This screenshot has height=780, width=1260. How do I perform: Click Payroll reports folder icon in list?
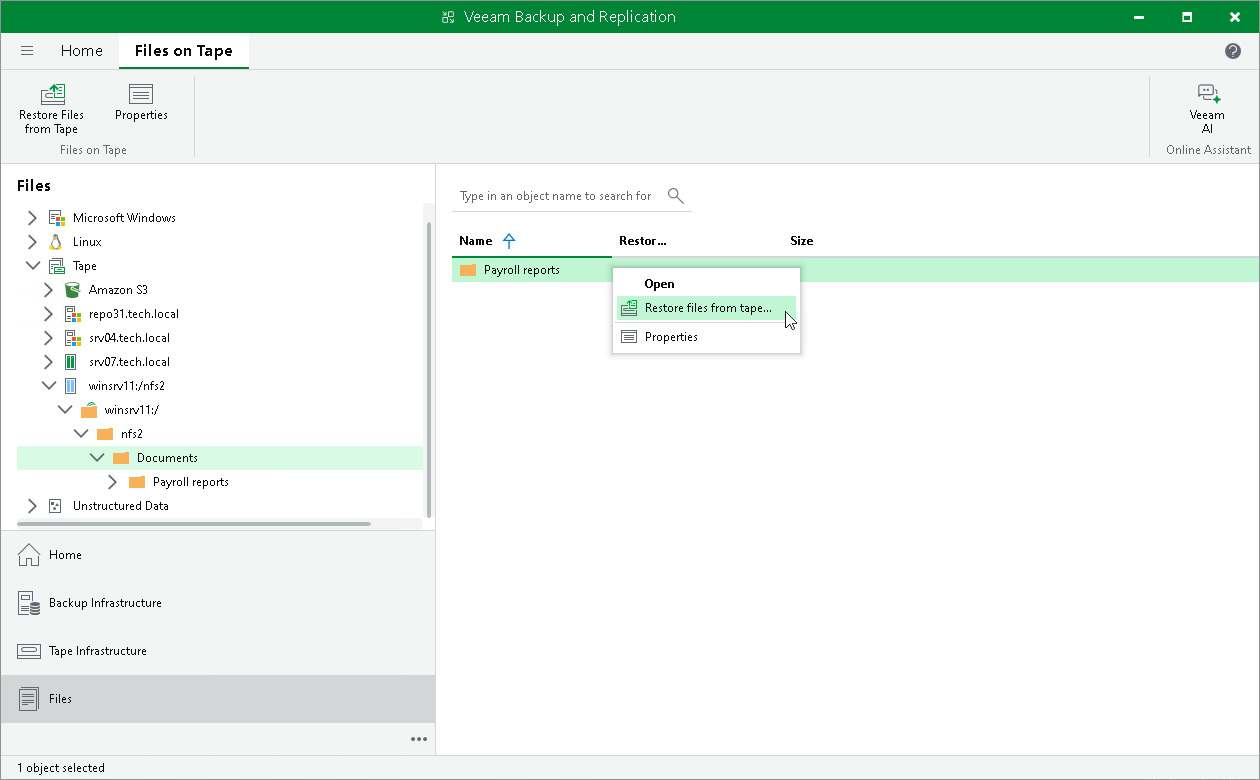point(468,270)
